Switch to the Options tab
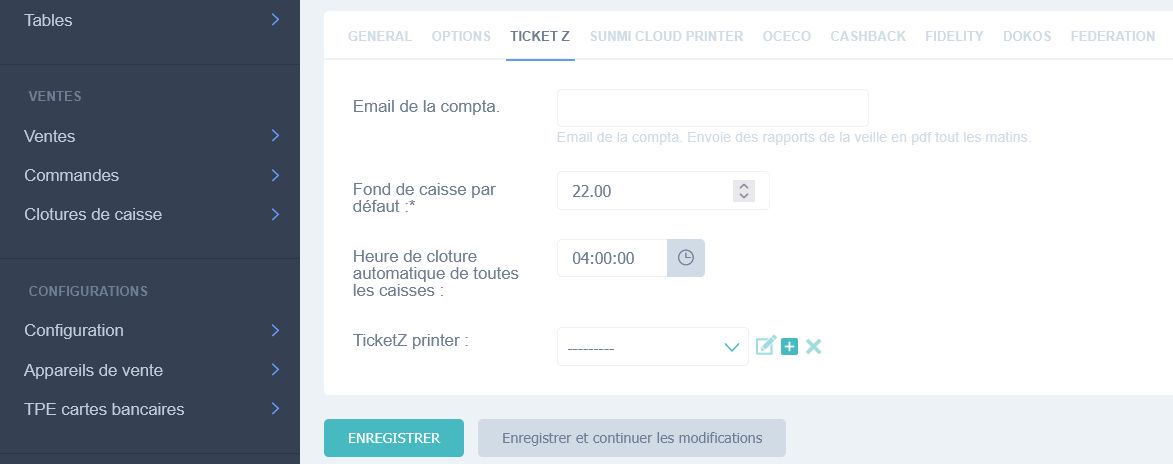Viewport: 1173px width, 464px height. pyautogui.click(x=461, y=36)
